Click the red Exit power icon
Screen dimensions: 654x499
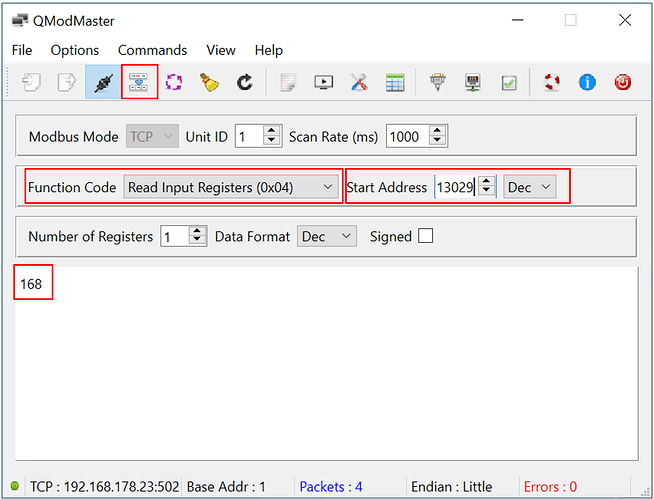point(623,82)
